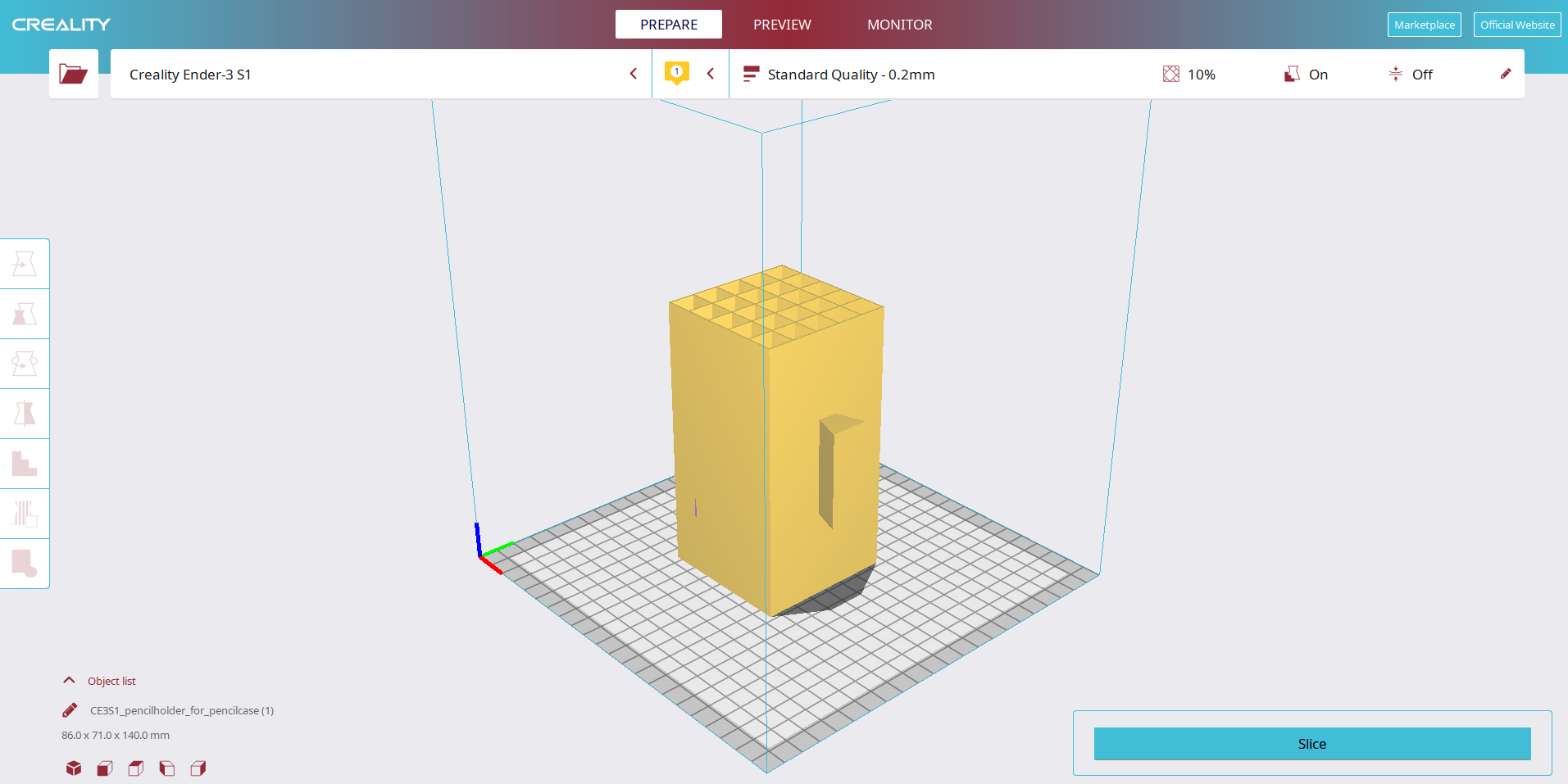The image size is (1568, 784).
Task: Switch to right side view cube icon
Action: coord(198,768)
